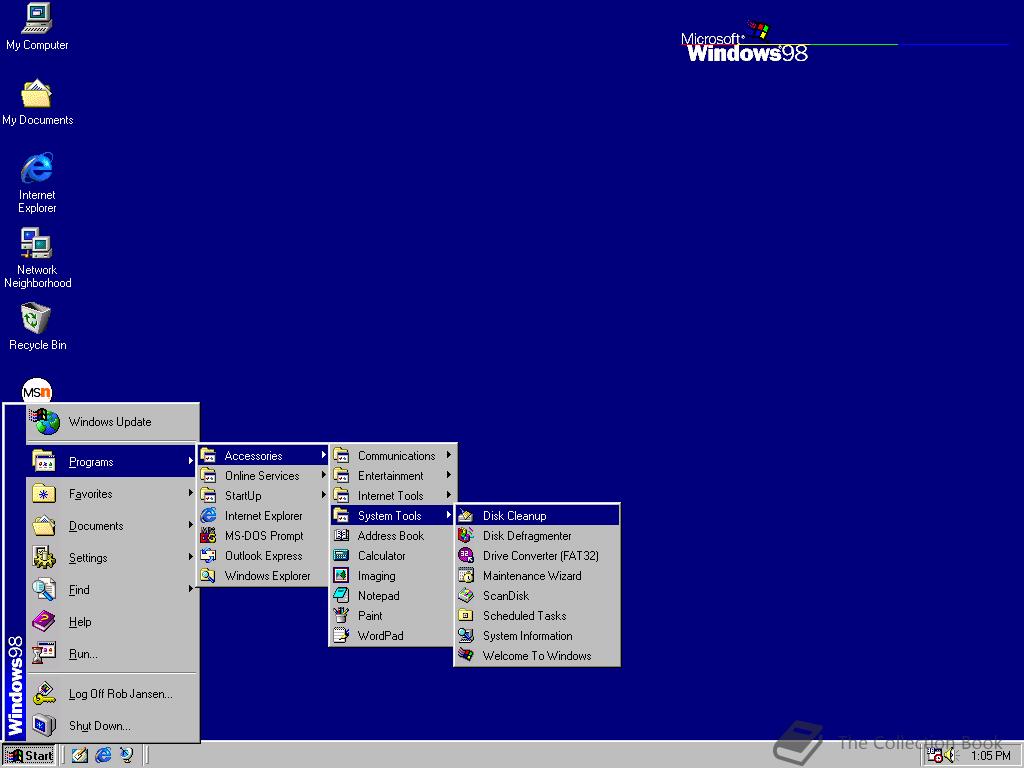Click the Drive Converter (FAT32) icon
The image size is (1024, 768).
[466, 555]
